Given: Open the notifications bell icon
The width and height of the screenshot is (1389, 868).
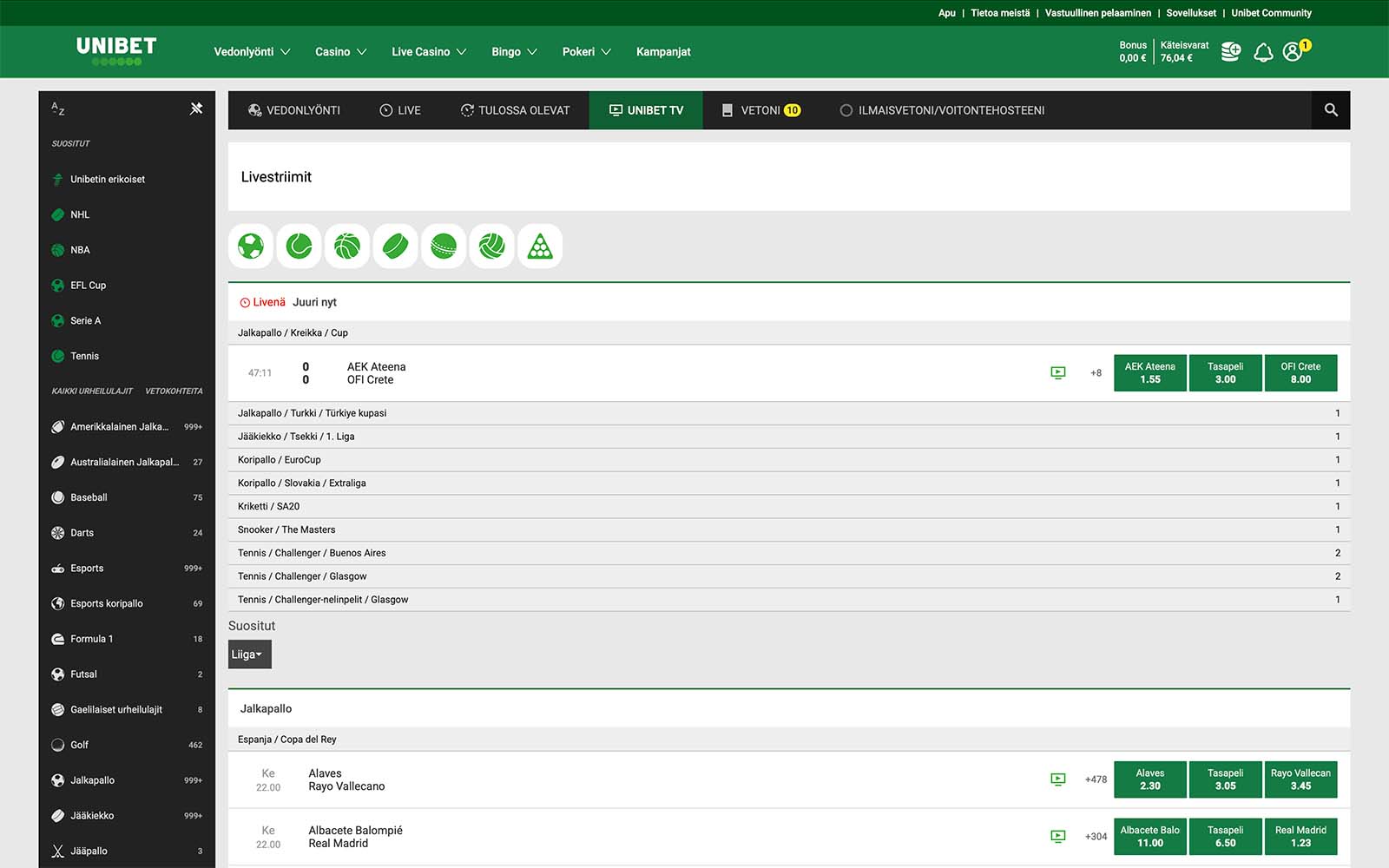Looking at the screenshot, I should click(x=1263, y=52).
